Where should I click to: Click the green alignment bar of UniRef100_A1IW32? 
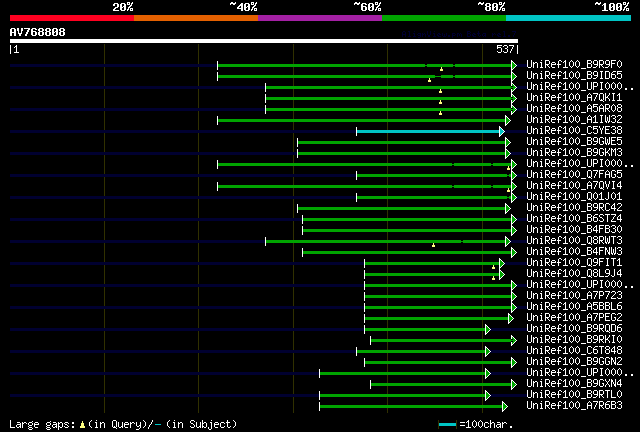[x=361, y=120]
